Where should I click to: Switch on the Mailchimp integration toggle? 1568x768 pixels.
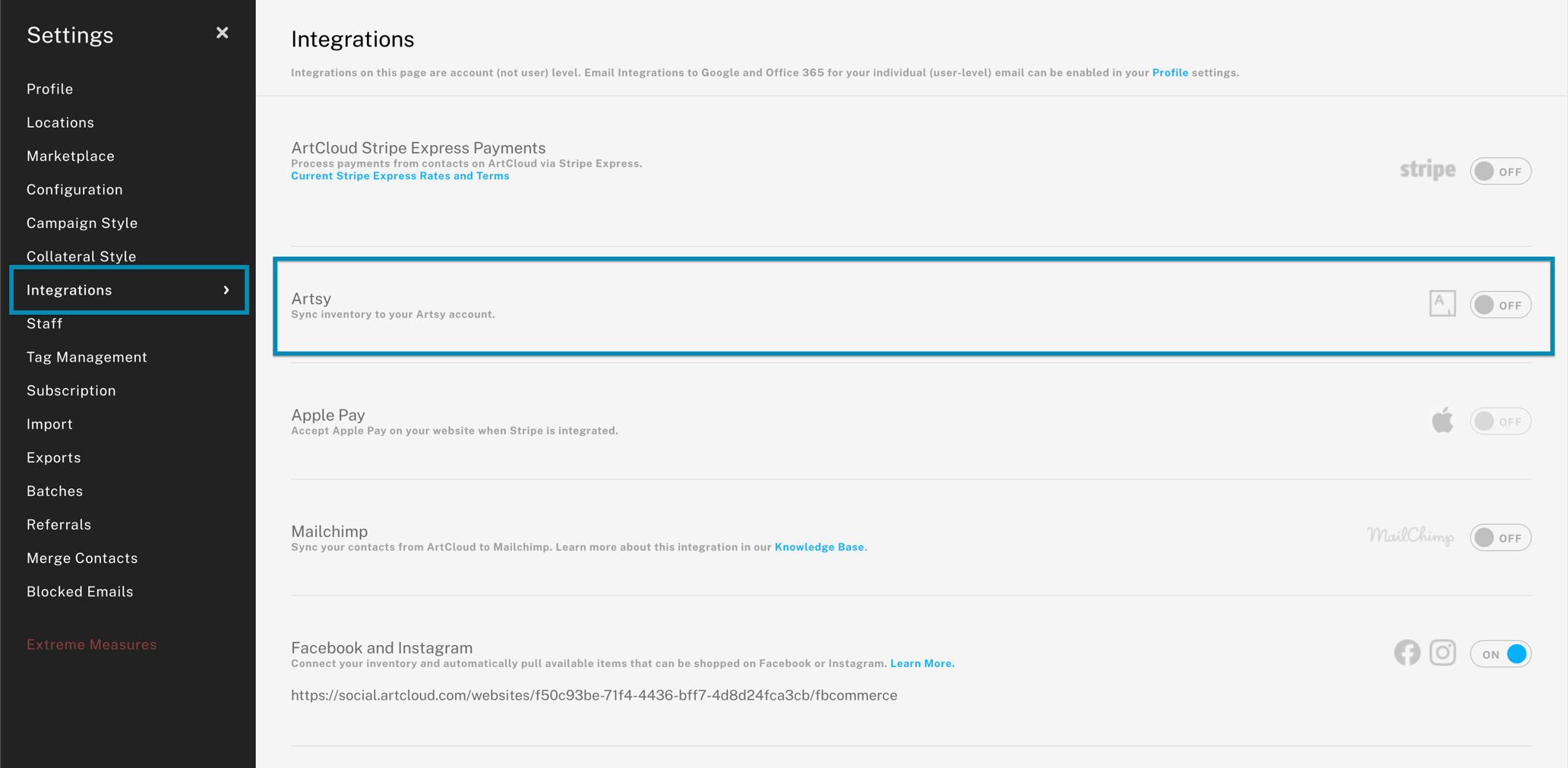(1500, 538)
